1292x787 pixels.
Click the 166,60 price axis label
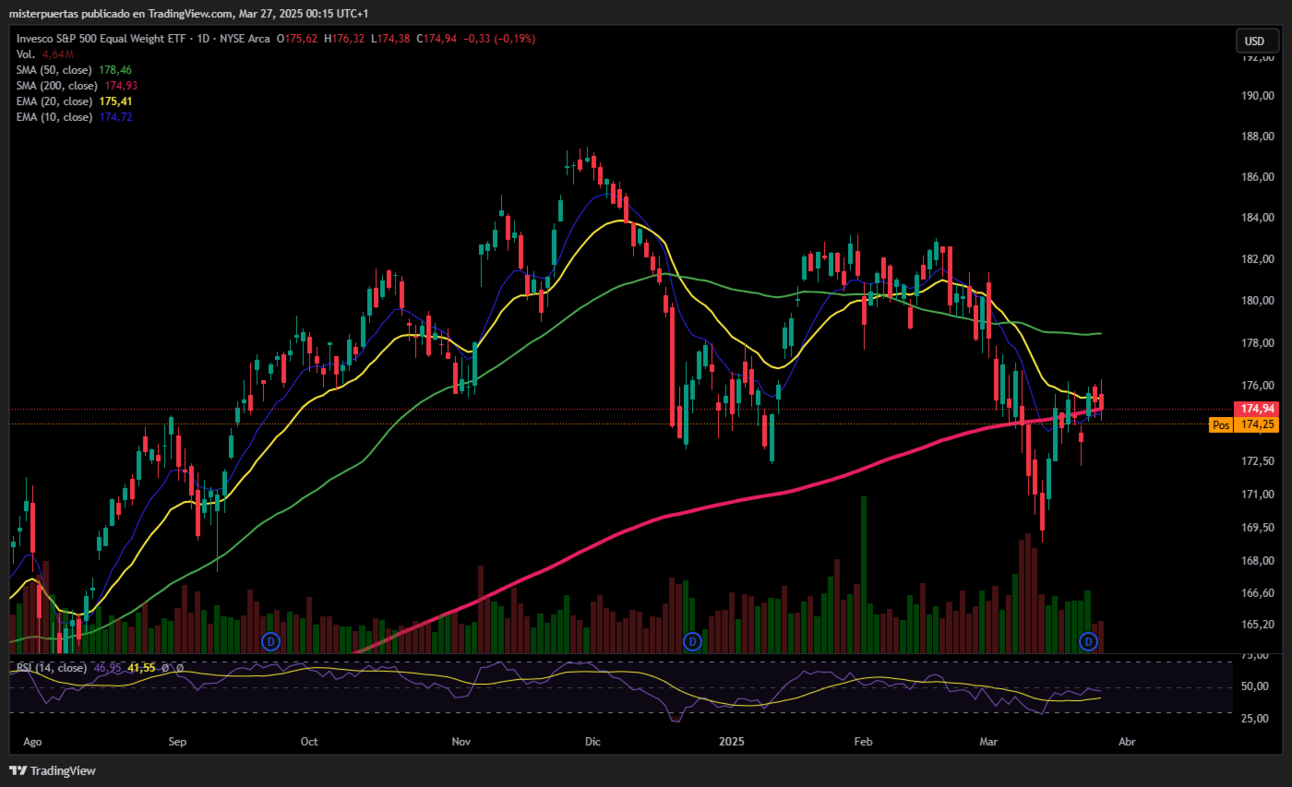click(x=1256, y=592)
